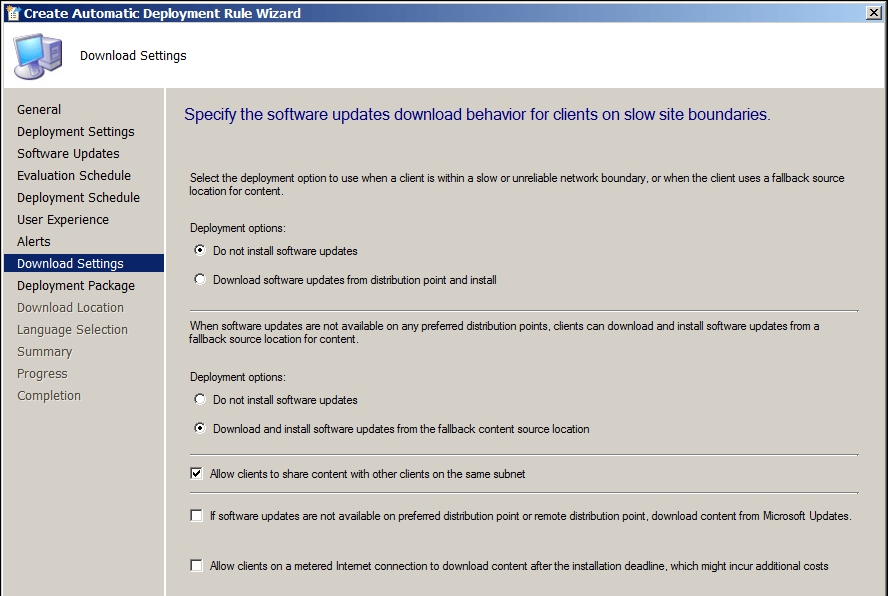
Task: Click the title bar wizard icon
Action: (12, 13)
